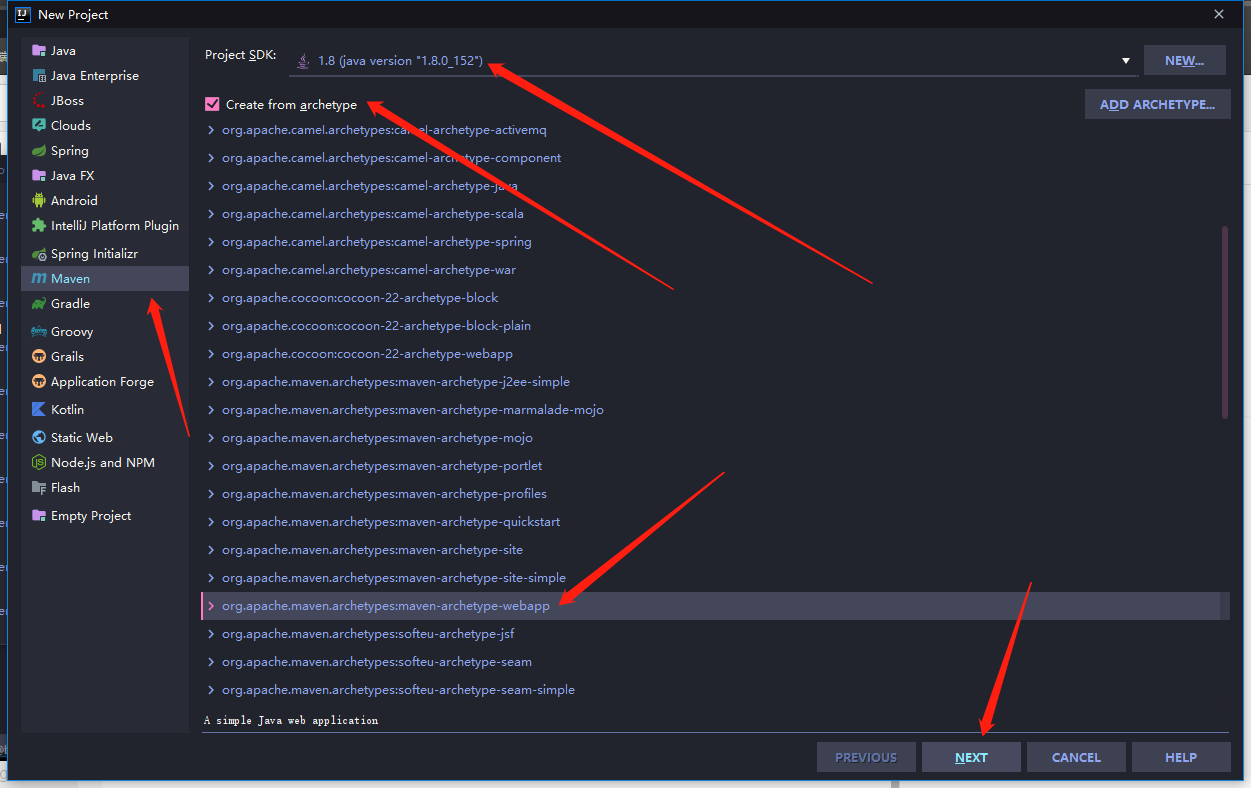Click the Spring Initializr icon
Image resolution: width=1251 pixels, height=788 pixels.
coord(39,254)
